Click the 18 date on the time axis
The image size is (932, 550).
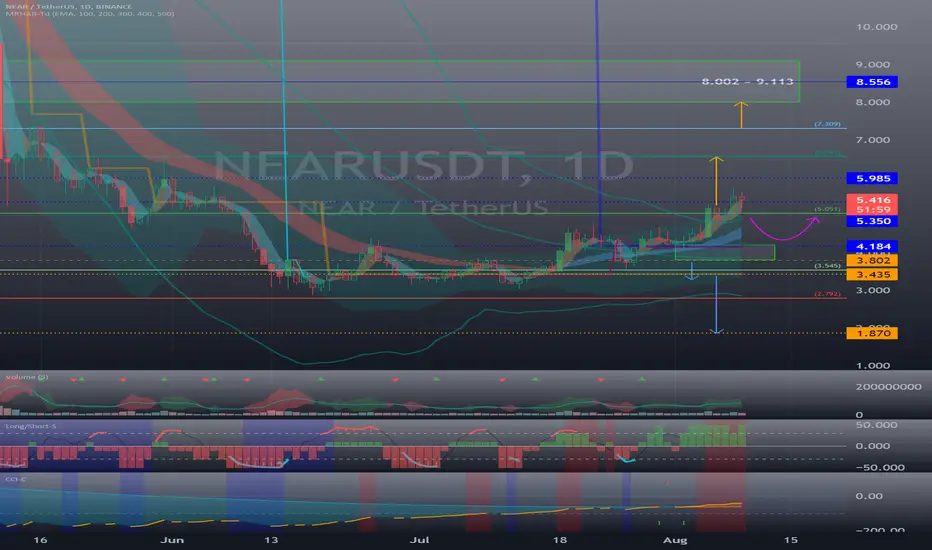[x=559, y=540]
